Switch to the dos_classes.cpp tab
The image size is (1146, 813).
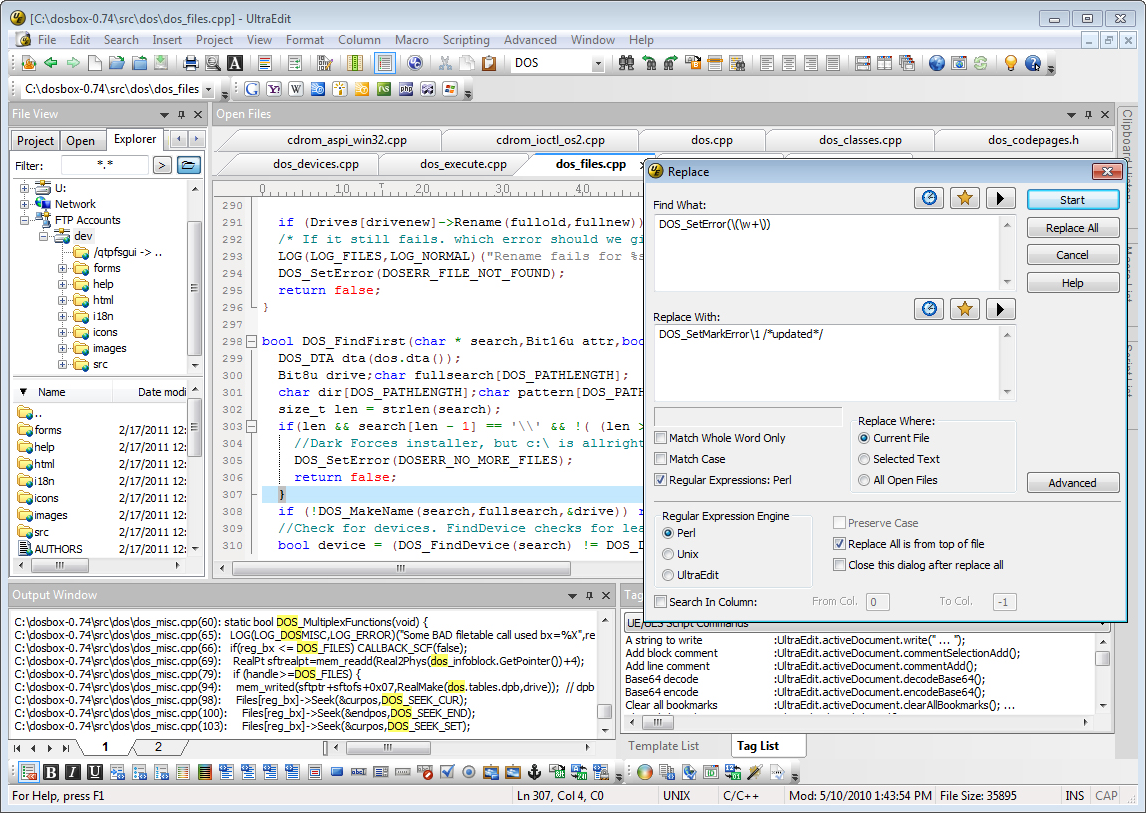pyautogui.click(x=860, y=140)
